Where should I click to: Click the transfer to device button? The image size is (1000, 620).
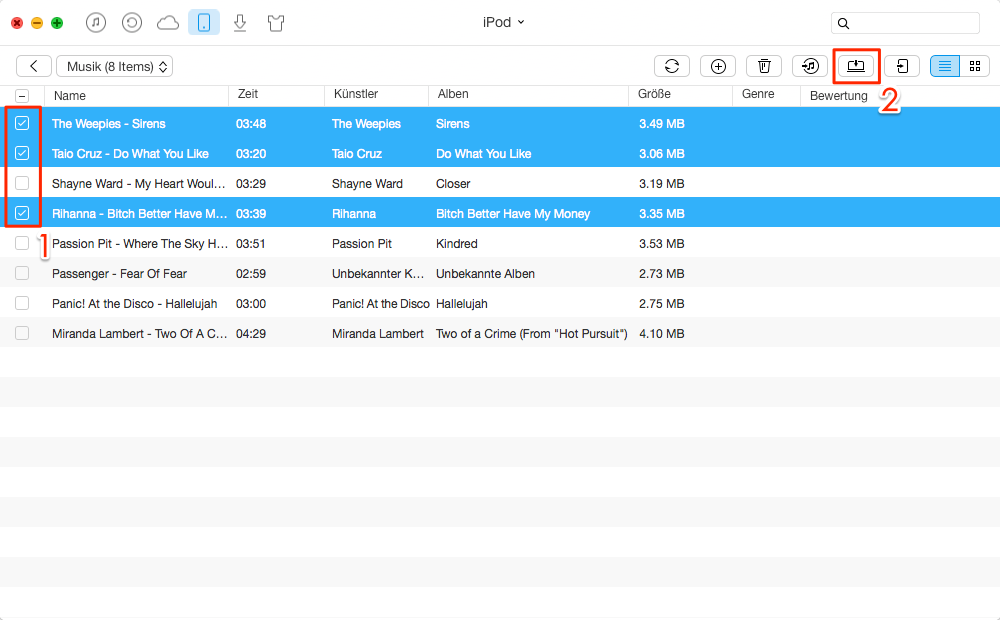[x=902, y=66]
